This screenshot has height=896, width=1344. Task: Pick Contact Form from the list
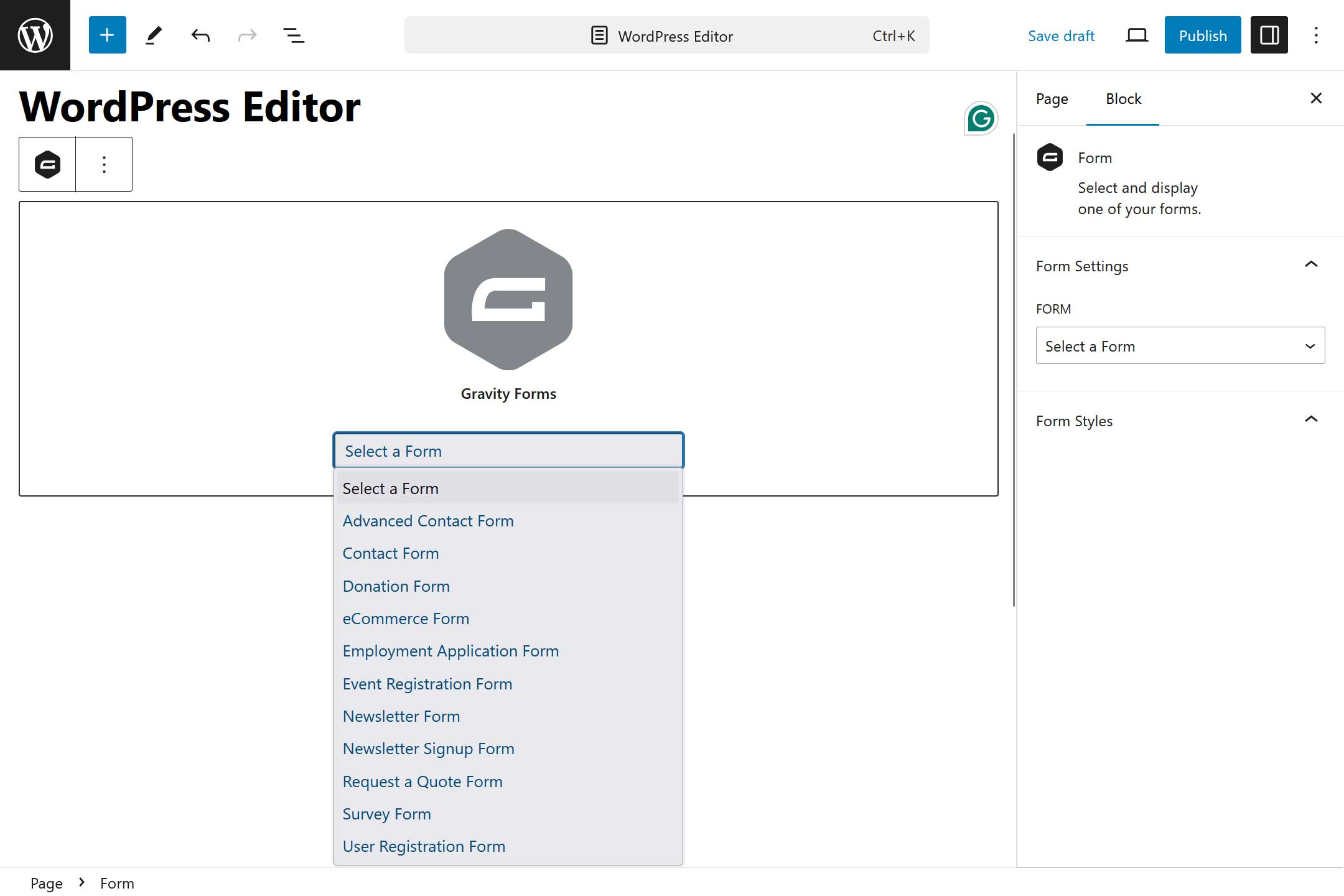(x=508, y=553)
